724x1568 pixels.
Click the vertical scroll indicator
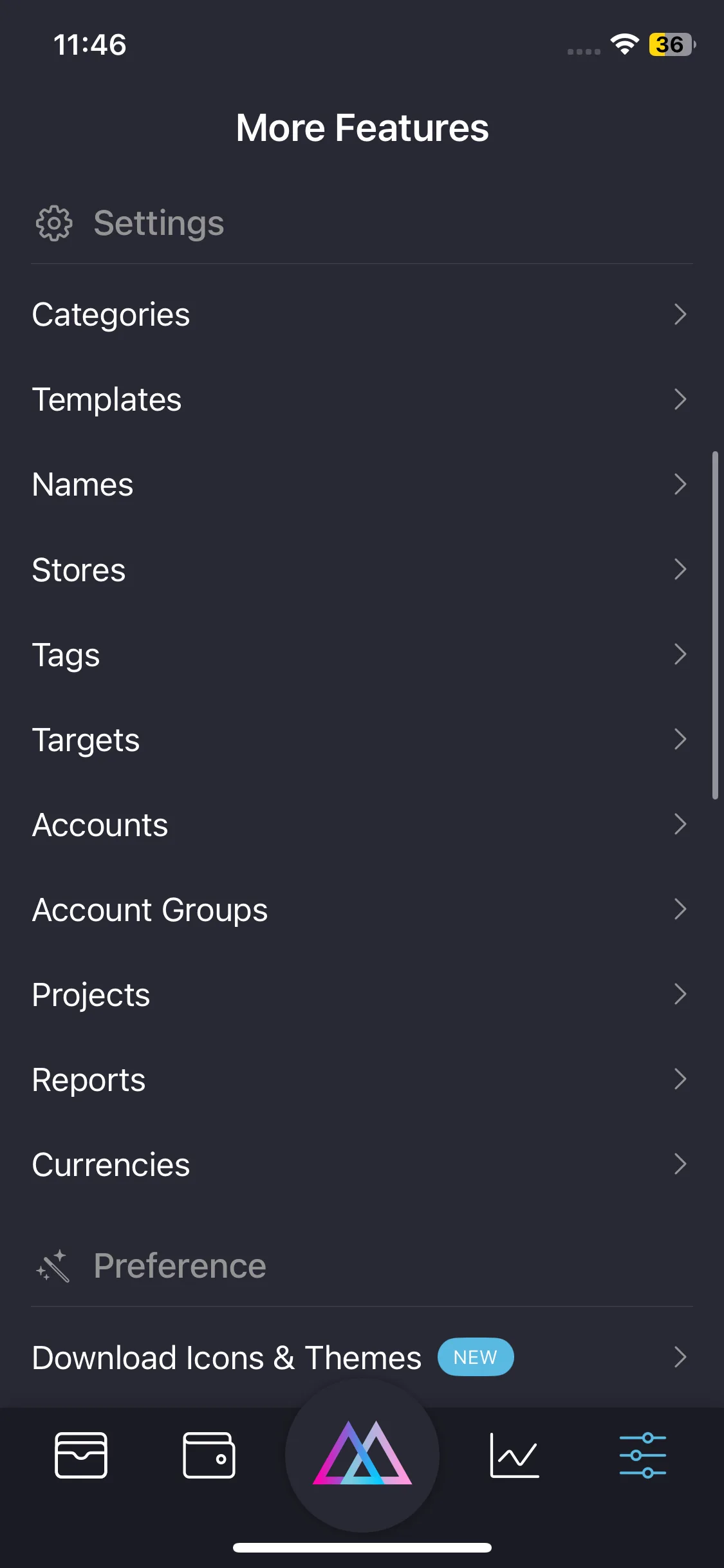(715, 624)
